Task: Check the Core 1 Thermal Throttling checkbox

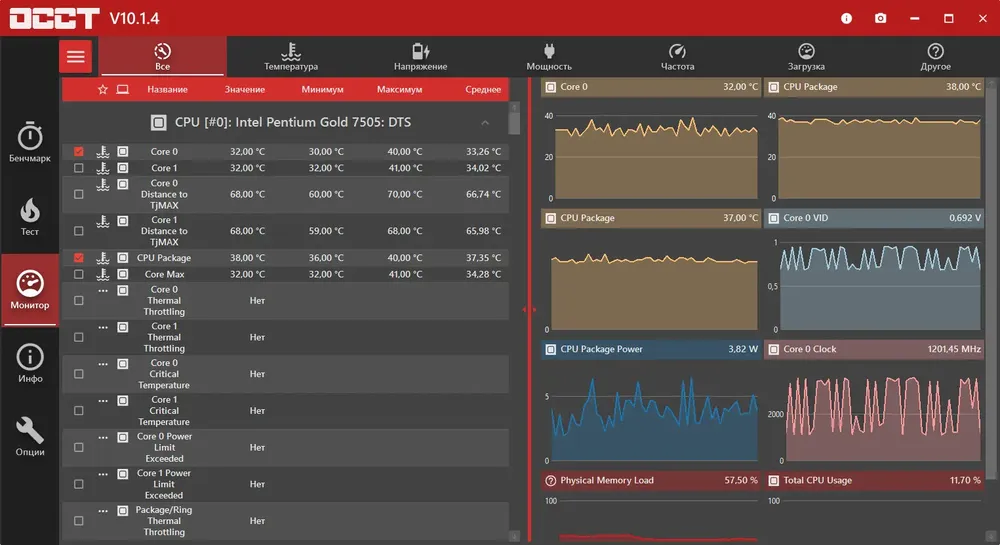Action: coord(78,337)
